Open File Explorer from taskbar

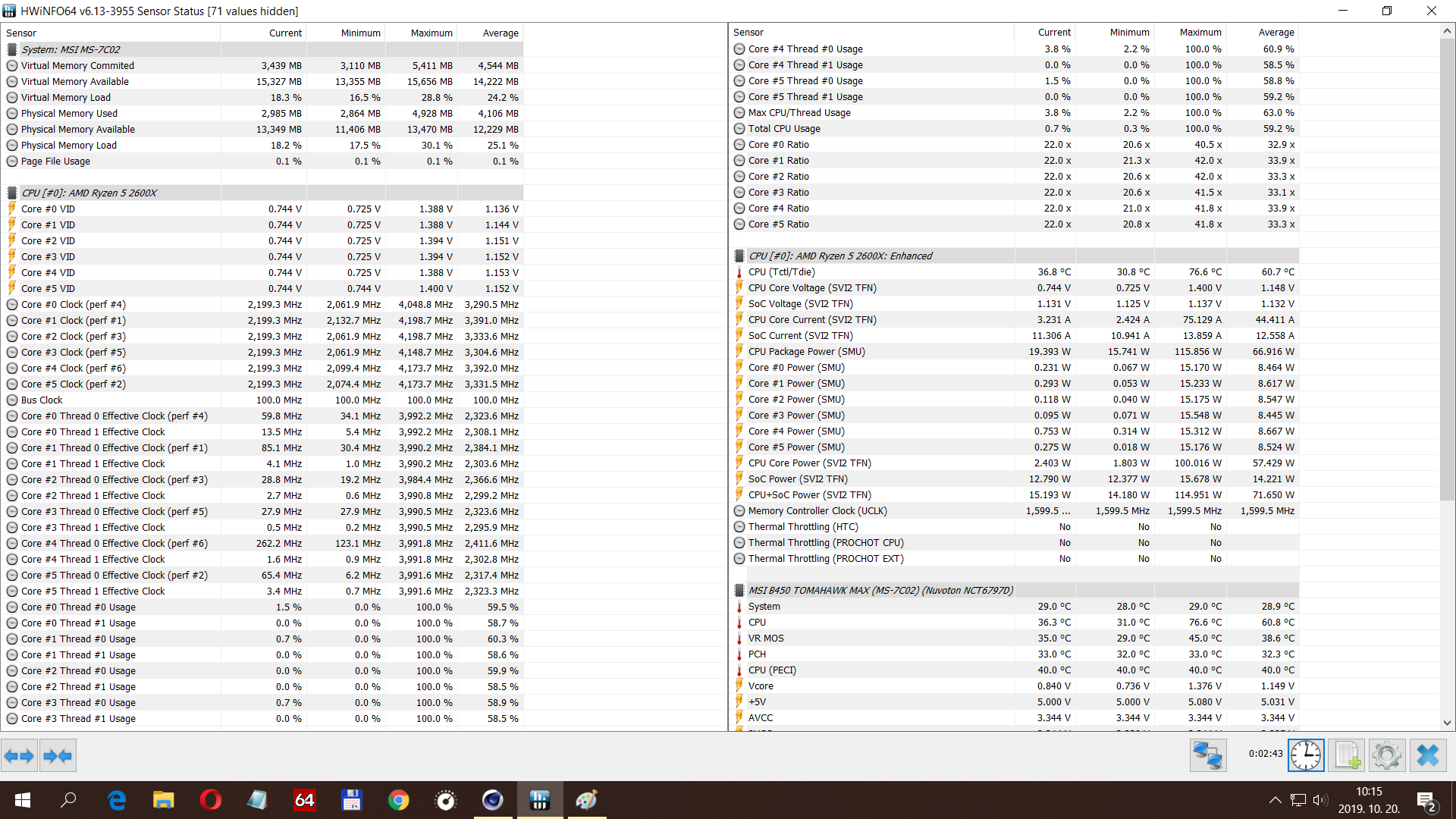164,800
